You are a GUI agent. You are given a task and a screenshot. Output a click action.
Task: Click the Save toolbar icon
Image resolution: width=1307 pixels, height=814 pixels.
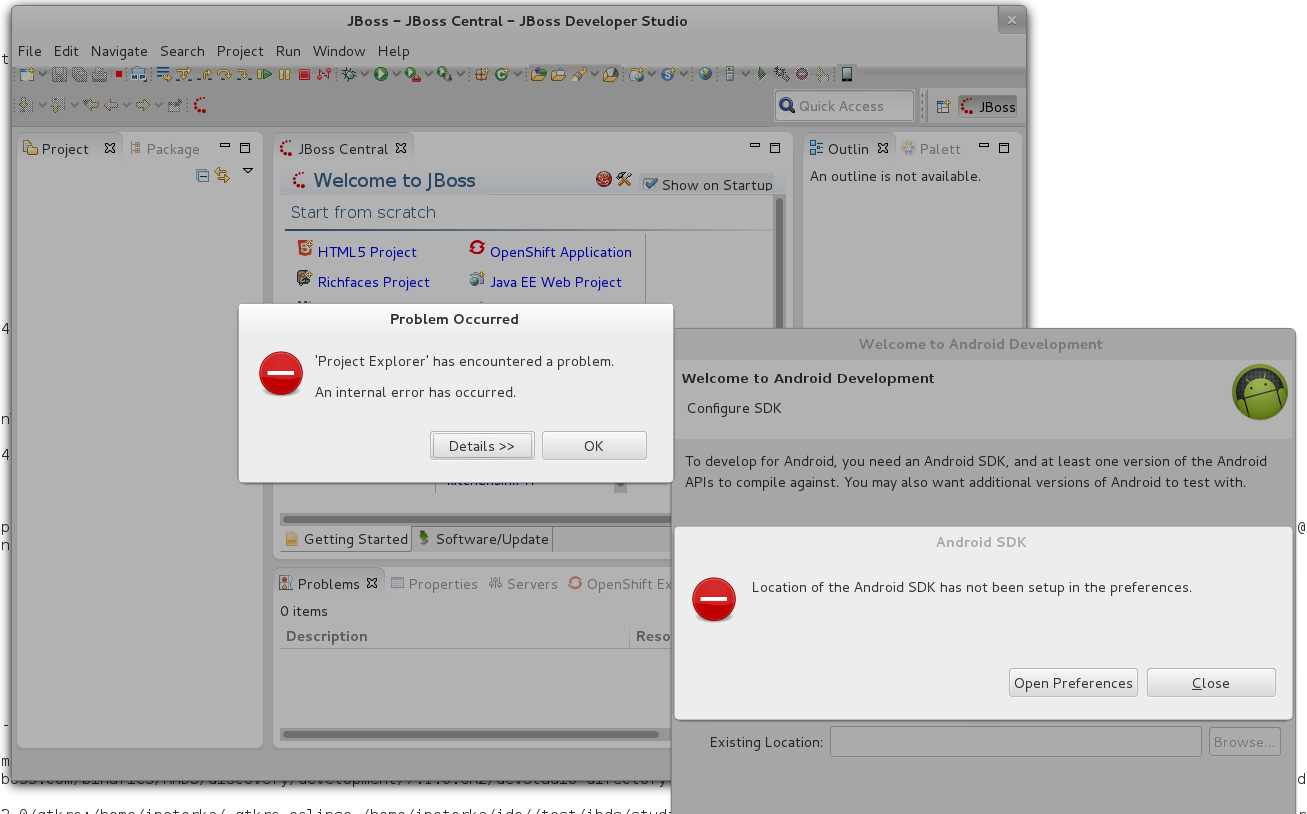[60, 74]
